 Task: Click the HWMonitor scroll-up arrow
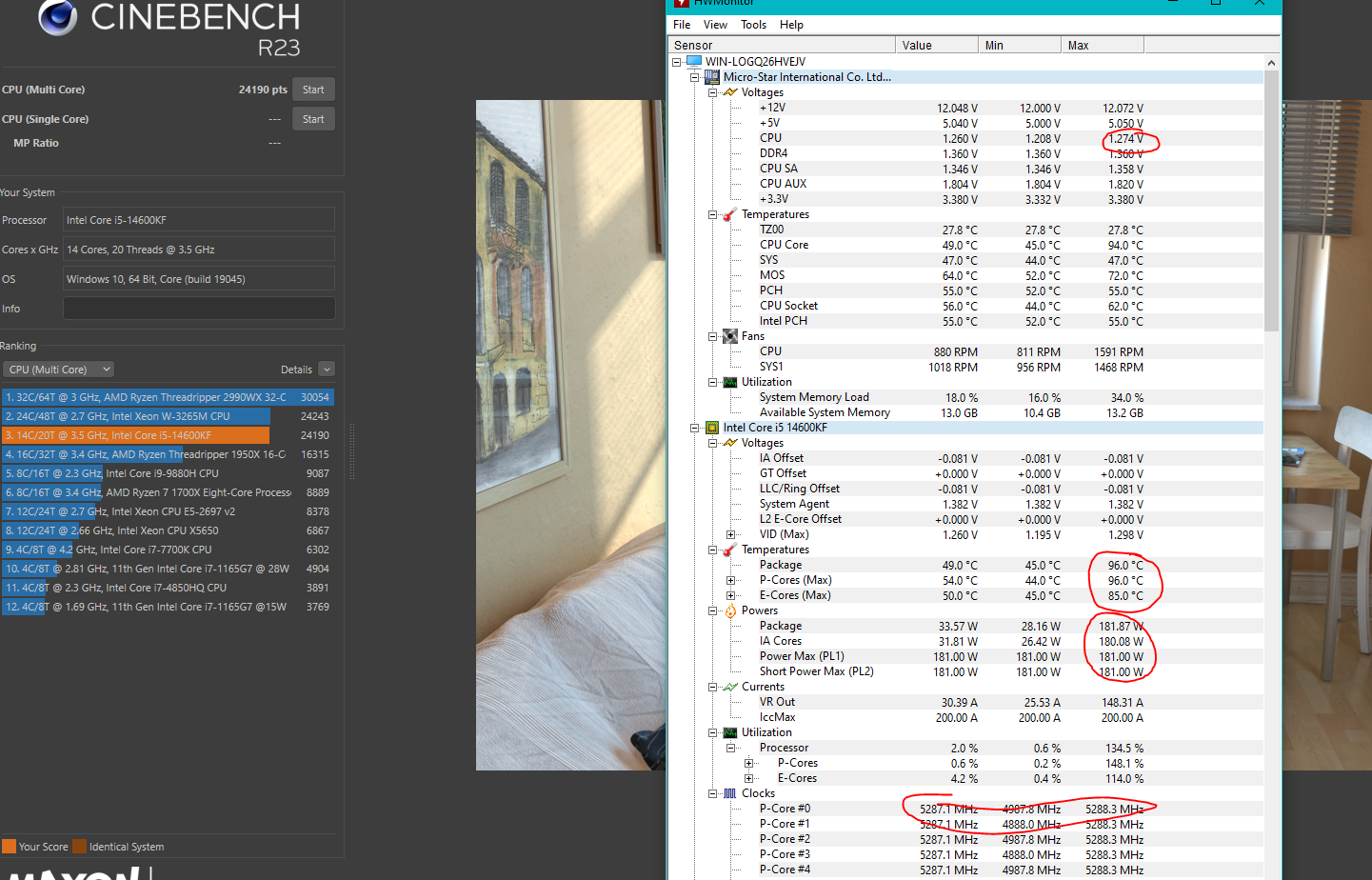(1272, 63)
